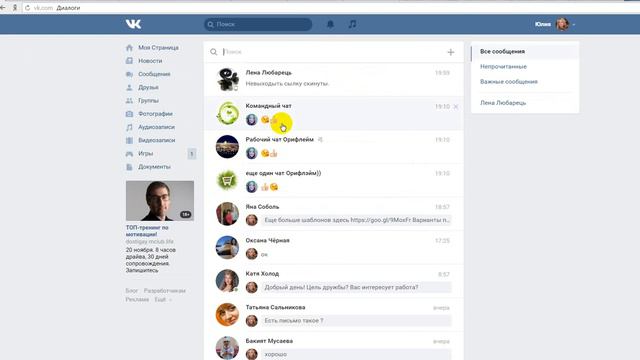
Task: Open Фотографии from sidebar
Action: (x=155, y=114)
